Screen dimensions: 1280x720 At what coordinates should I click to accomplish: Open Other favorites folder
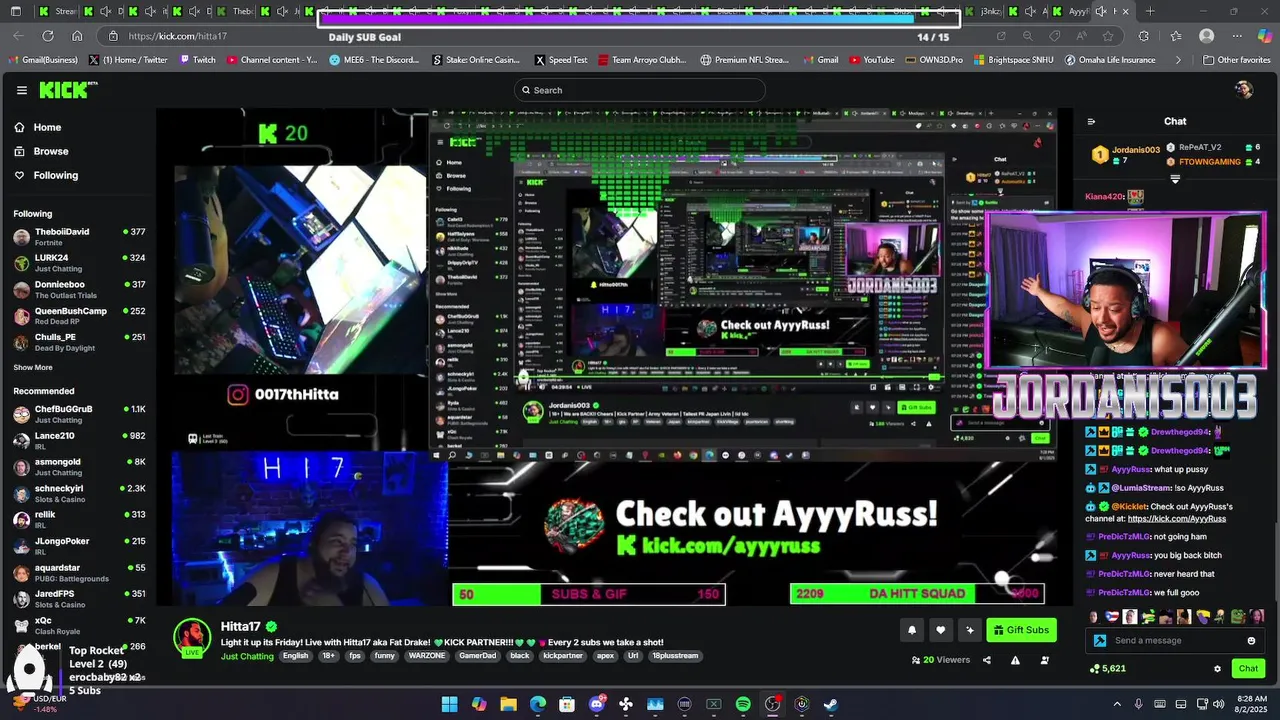tap(1236, 60)
